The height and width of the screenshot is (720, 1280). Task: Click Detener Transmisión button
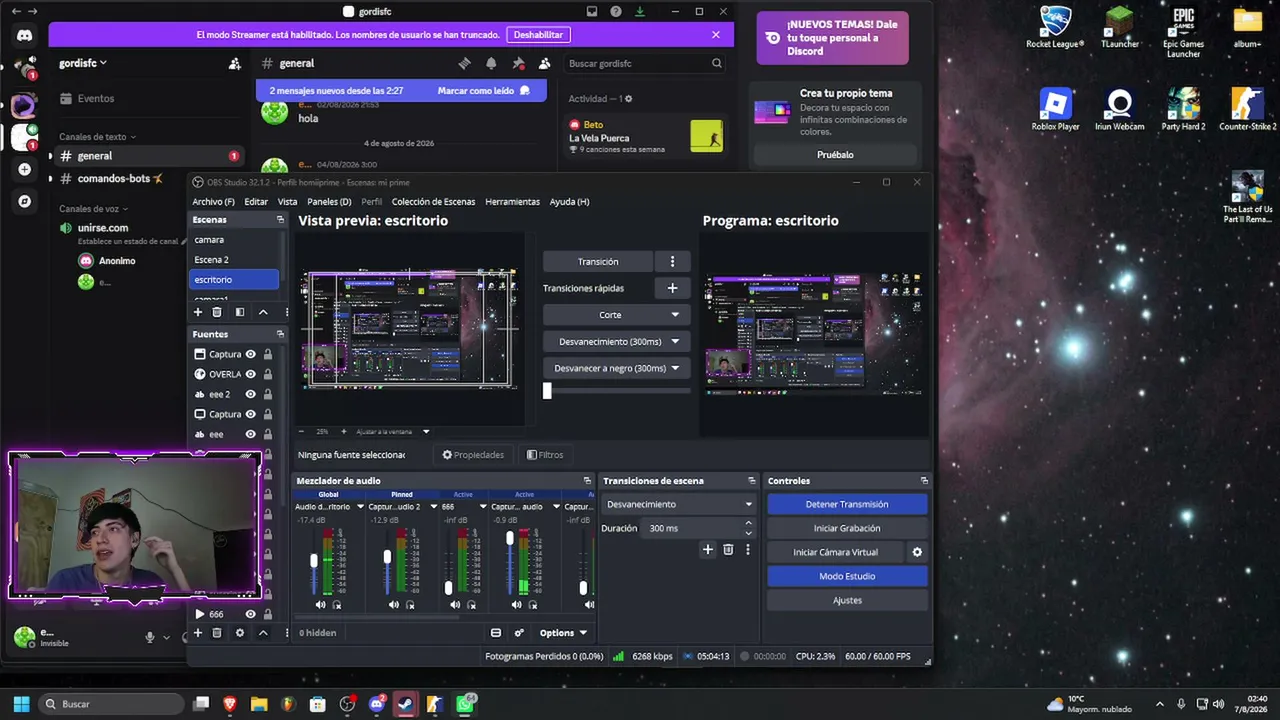pos(847,504)
